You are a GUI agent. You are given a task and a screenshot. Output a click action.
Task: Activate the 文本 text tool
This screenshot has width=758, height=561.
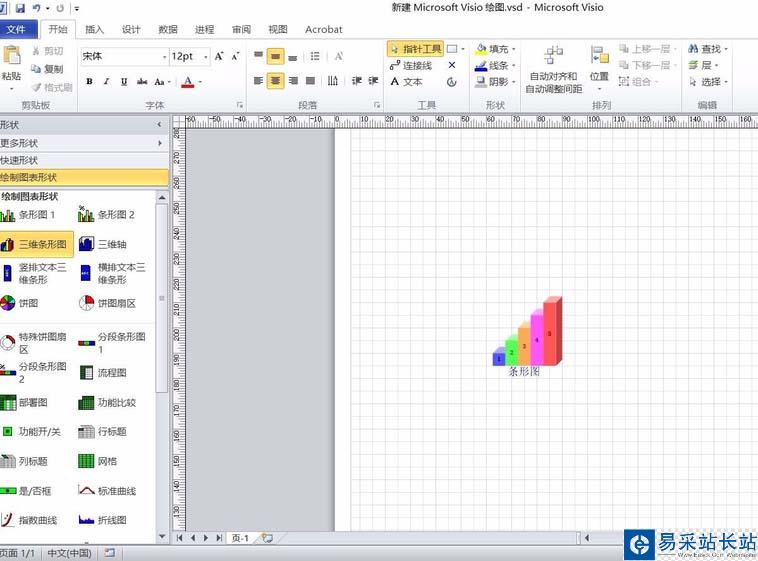click(407, 82)
